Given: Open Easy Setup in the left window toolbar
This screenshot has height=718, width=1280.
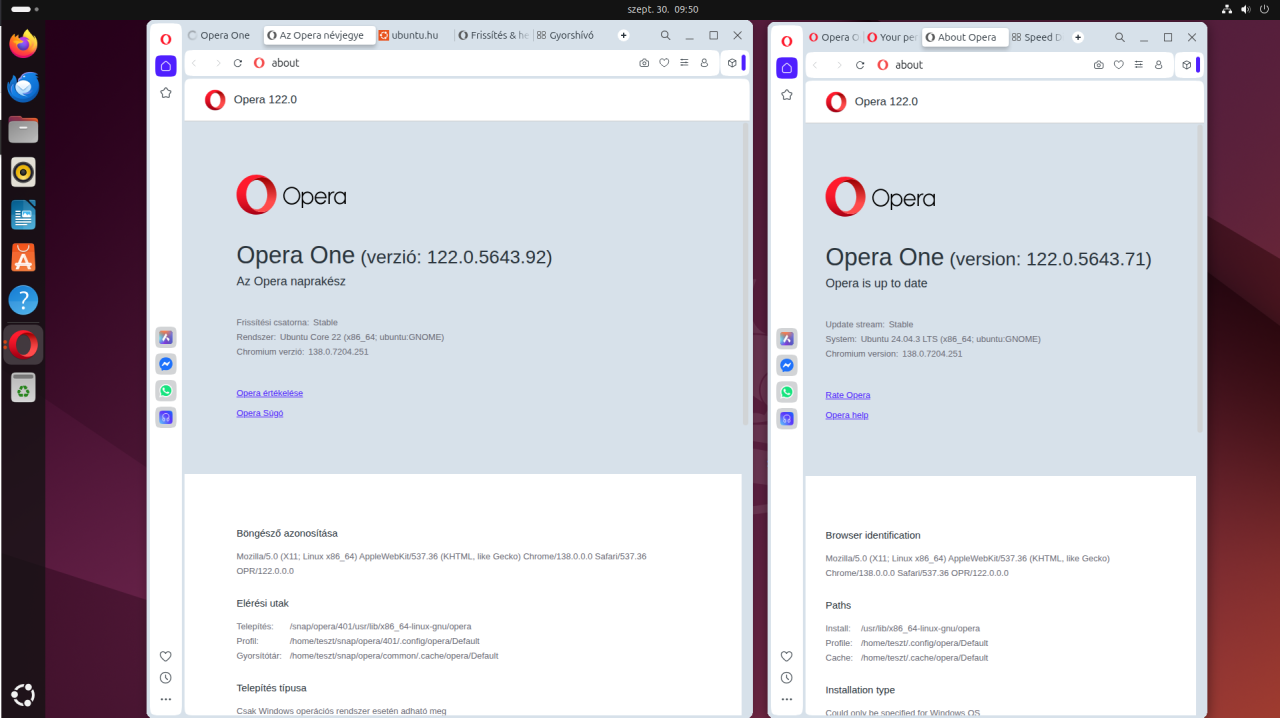Looking at the screenshot, I should [x=684, y=63].
